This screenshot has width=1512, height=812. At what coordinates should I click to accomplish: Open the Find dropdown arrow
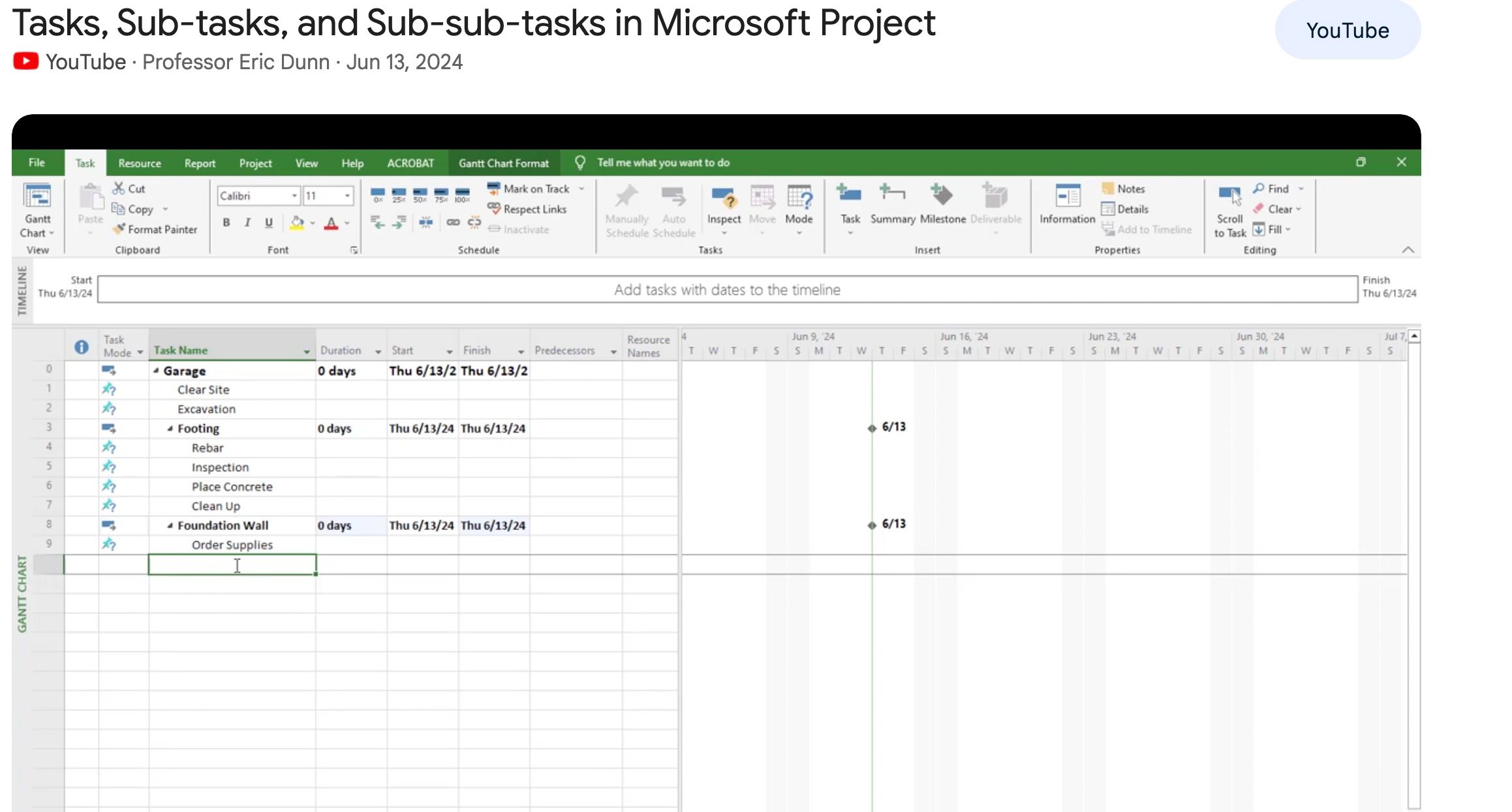pyautogui.click(x=1301, y=189)
